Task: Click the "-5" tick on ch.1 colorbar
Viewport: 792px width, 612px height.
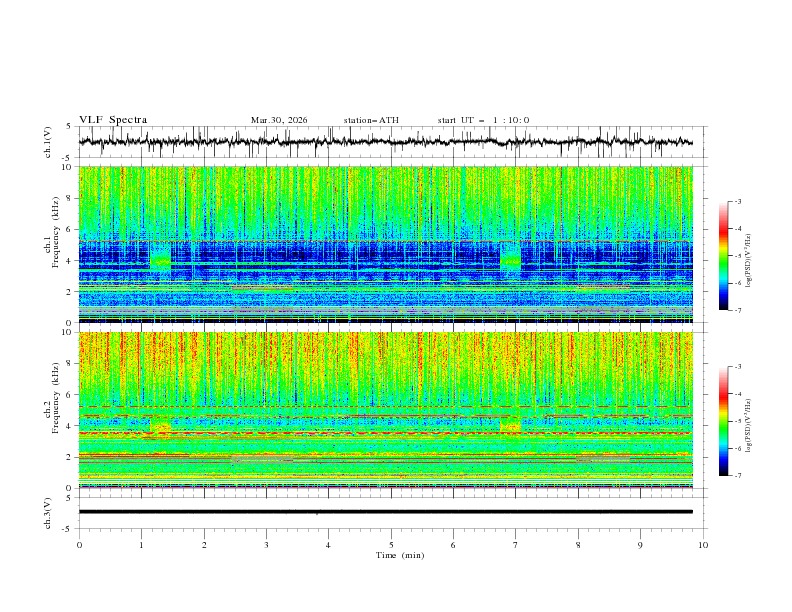Action: pos(738,256)
